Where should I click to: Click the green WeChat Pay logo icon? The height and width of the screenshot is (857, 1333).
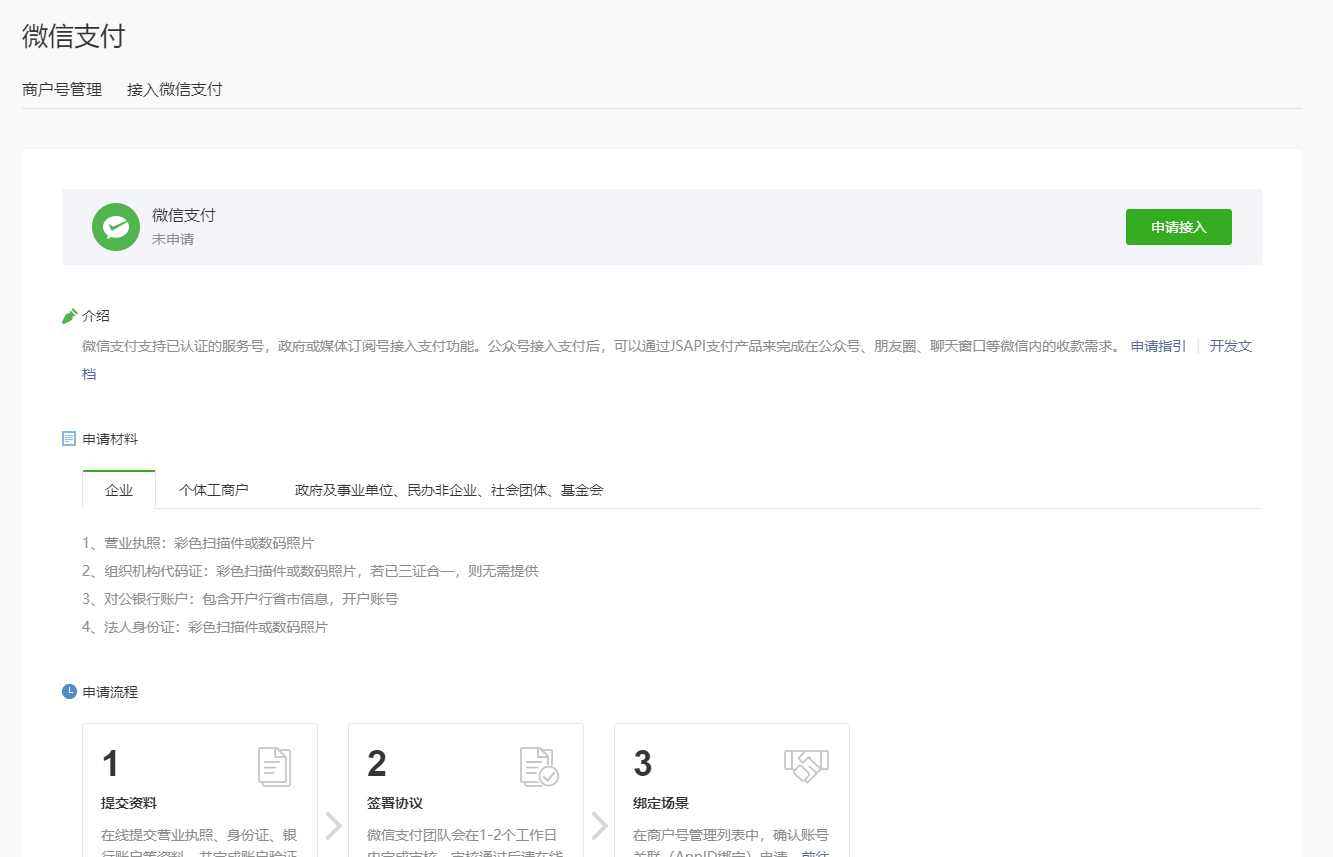116,227
